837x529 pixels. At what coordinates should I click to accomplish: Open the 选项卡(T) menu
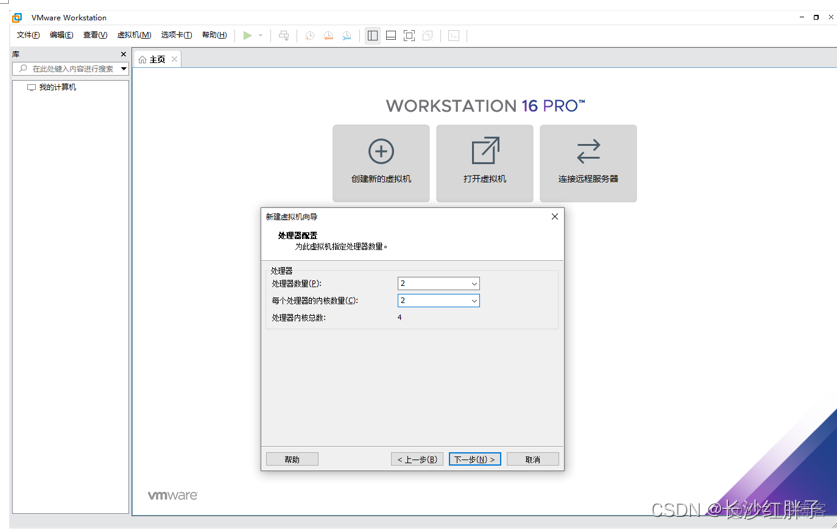tap(176, 35)
